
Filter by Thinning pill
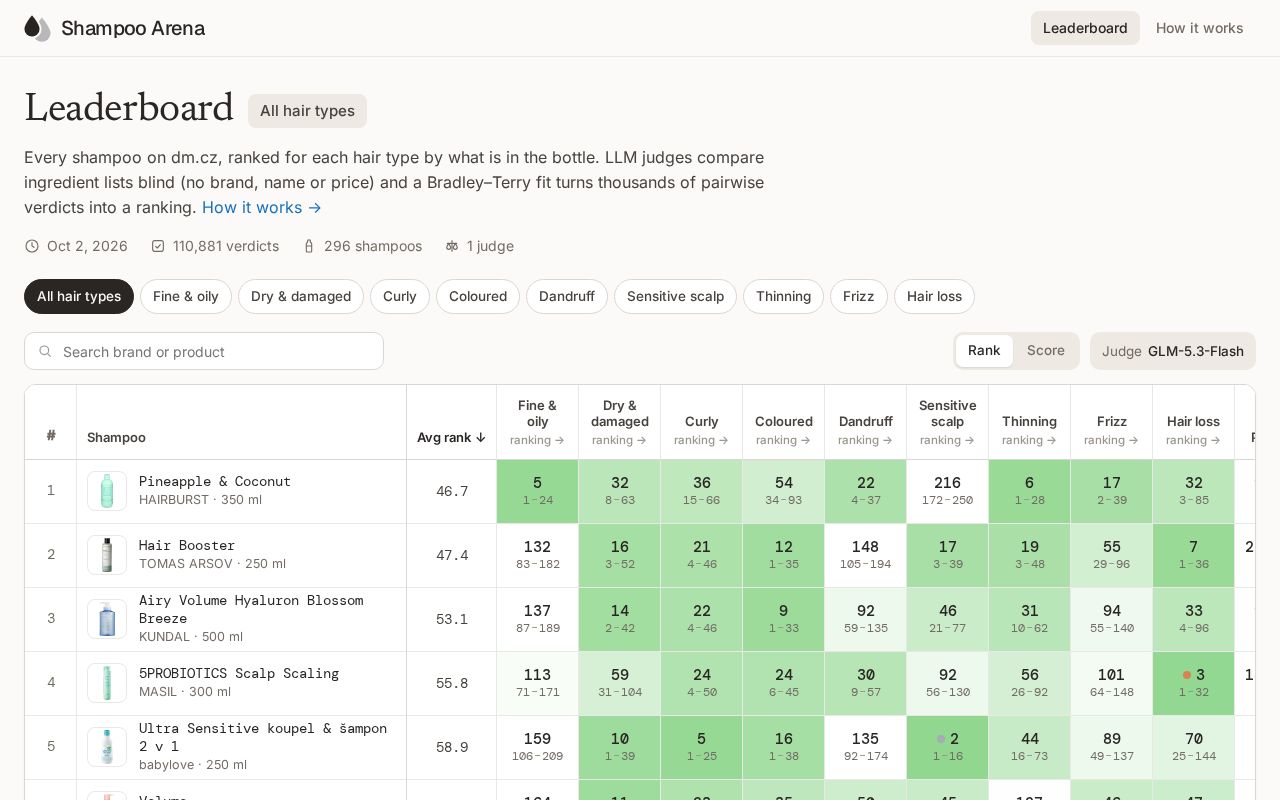coord(783,296)
